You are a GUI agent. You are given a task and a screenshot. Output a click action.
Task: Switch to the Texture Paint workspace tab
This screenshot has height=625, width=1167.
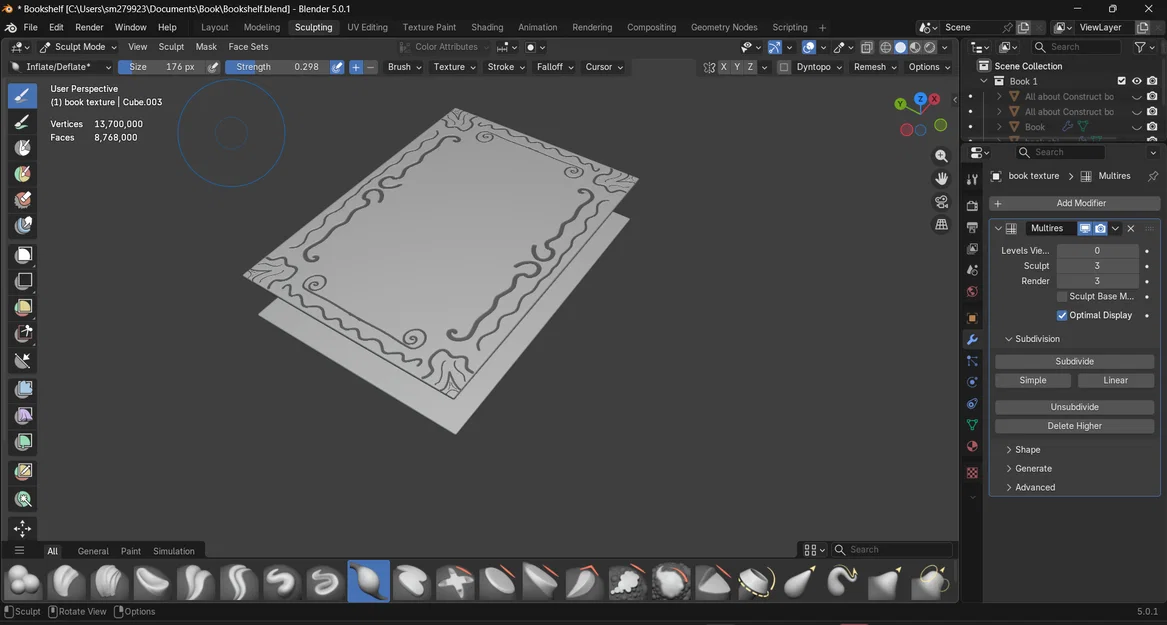[x=429, y=27]
